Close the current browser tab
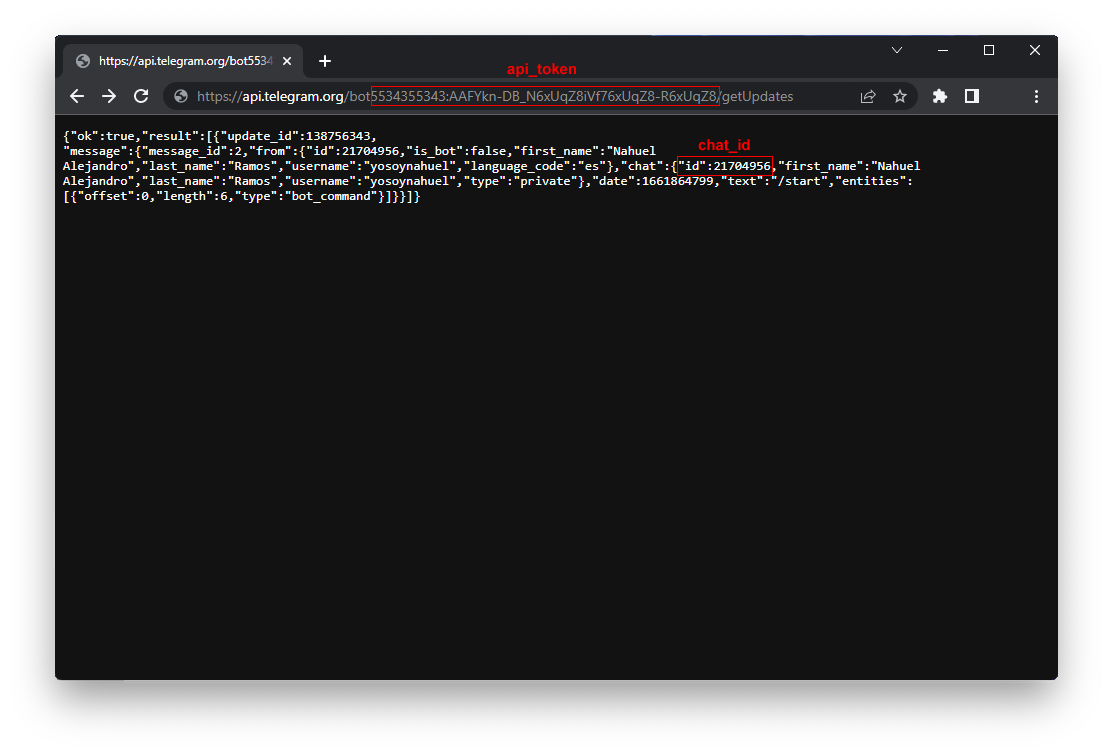Image resolution: width=1110 pixels, height=754 pixels. pos(287,60)
